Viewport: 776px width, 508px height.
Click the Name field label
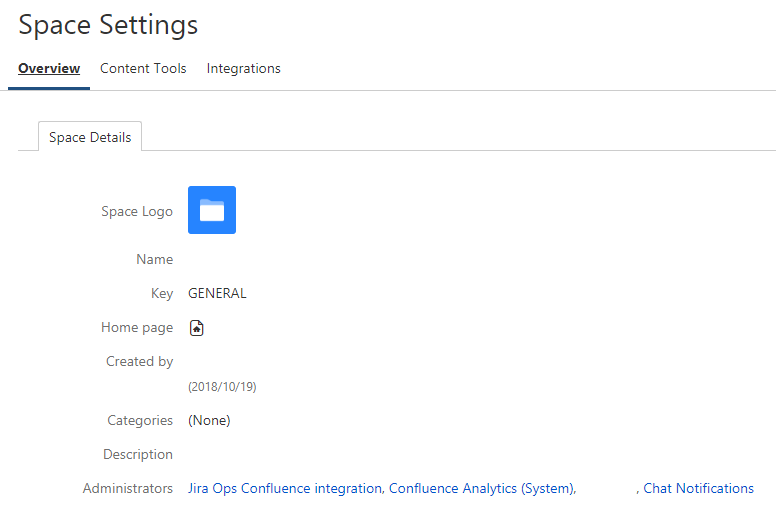[x=155, y=259]
